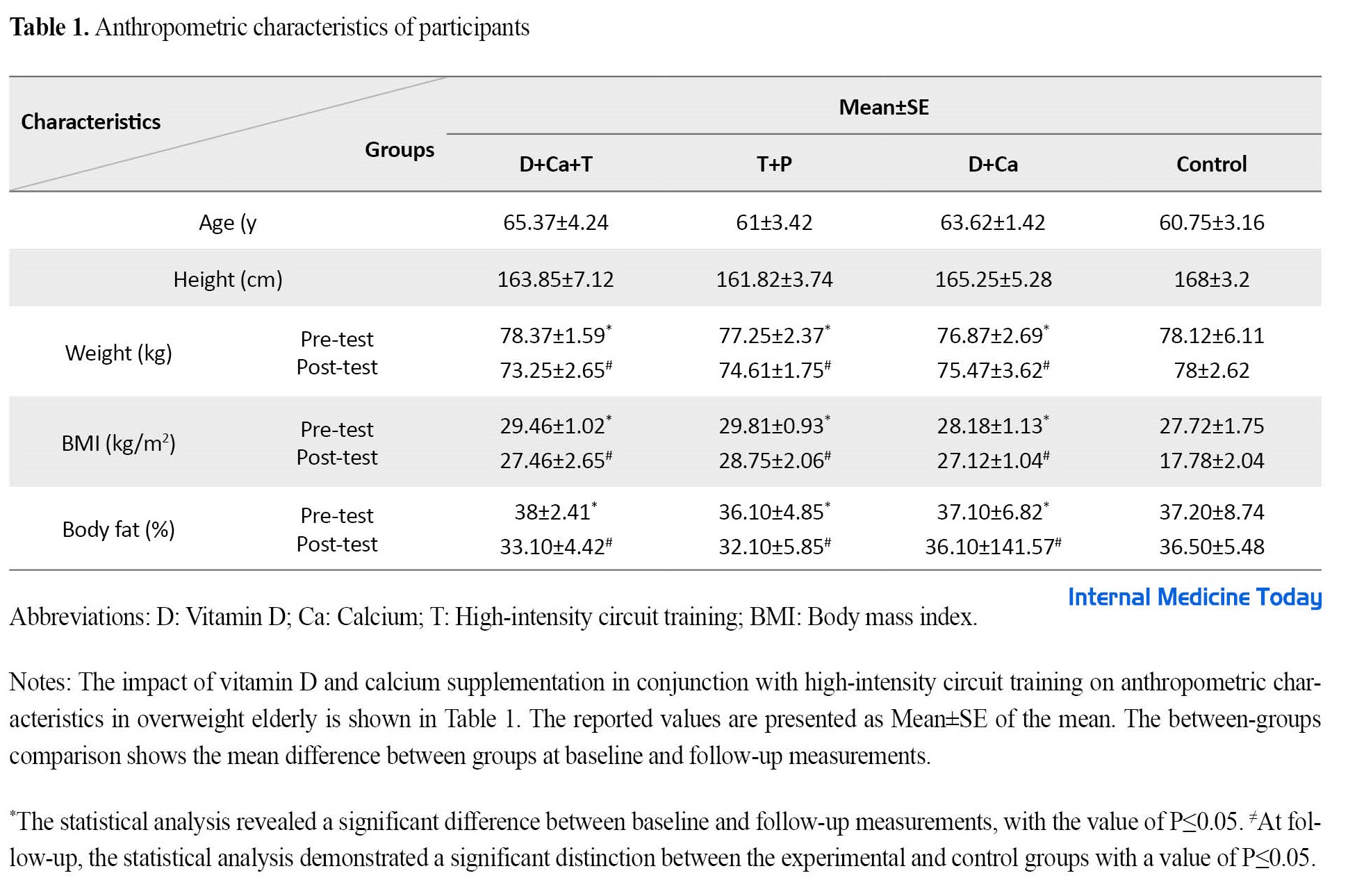Click the Characteristics header cell

pyautogui.click(x=91, y=122)
